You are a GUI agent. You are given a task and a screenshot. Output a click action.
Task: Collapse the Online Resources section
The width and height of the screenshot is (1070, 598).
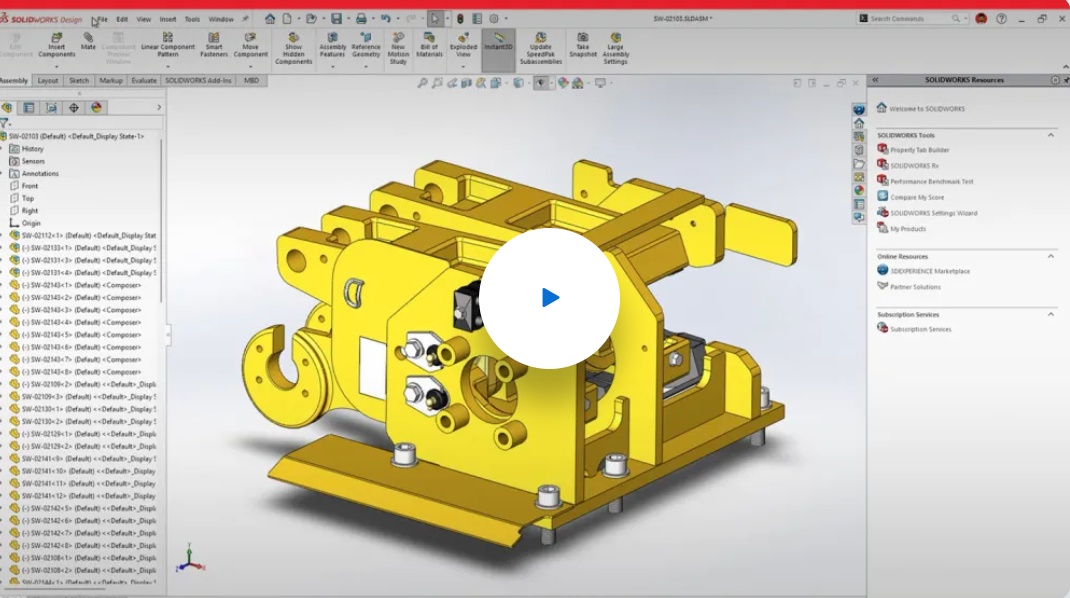tap(1051, 256)
